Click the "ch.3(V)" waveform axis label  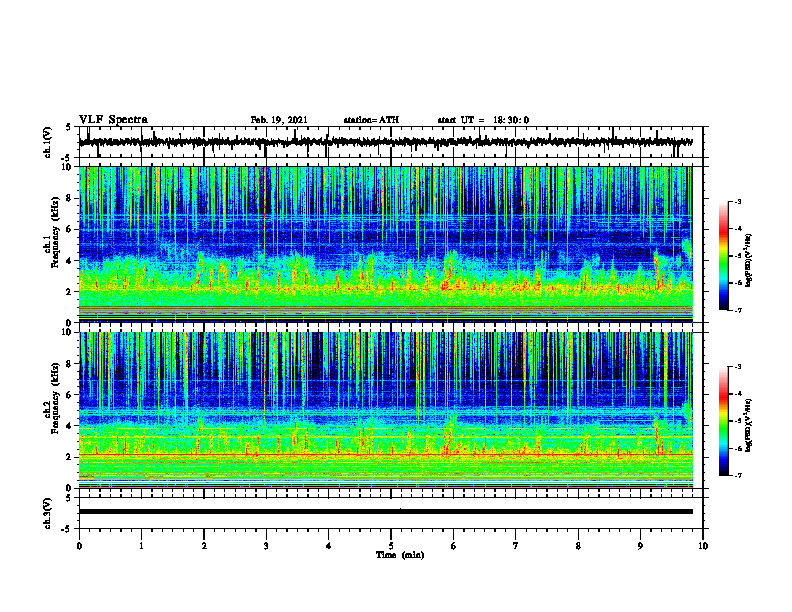[48, 513]
